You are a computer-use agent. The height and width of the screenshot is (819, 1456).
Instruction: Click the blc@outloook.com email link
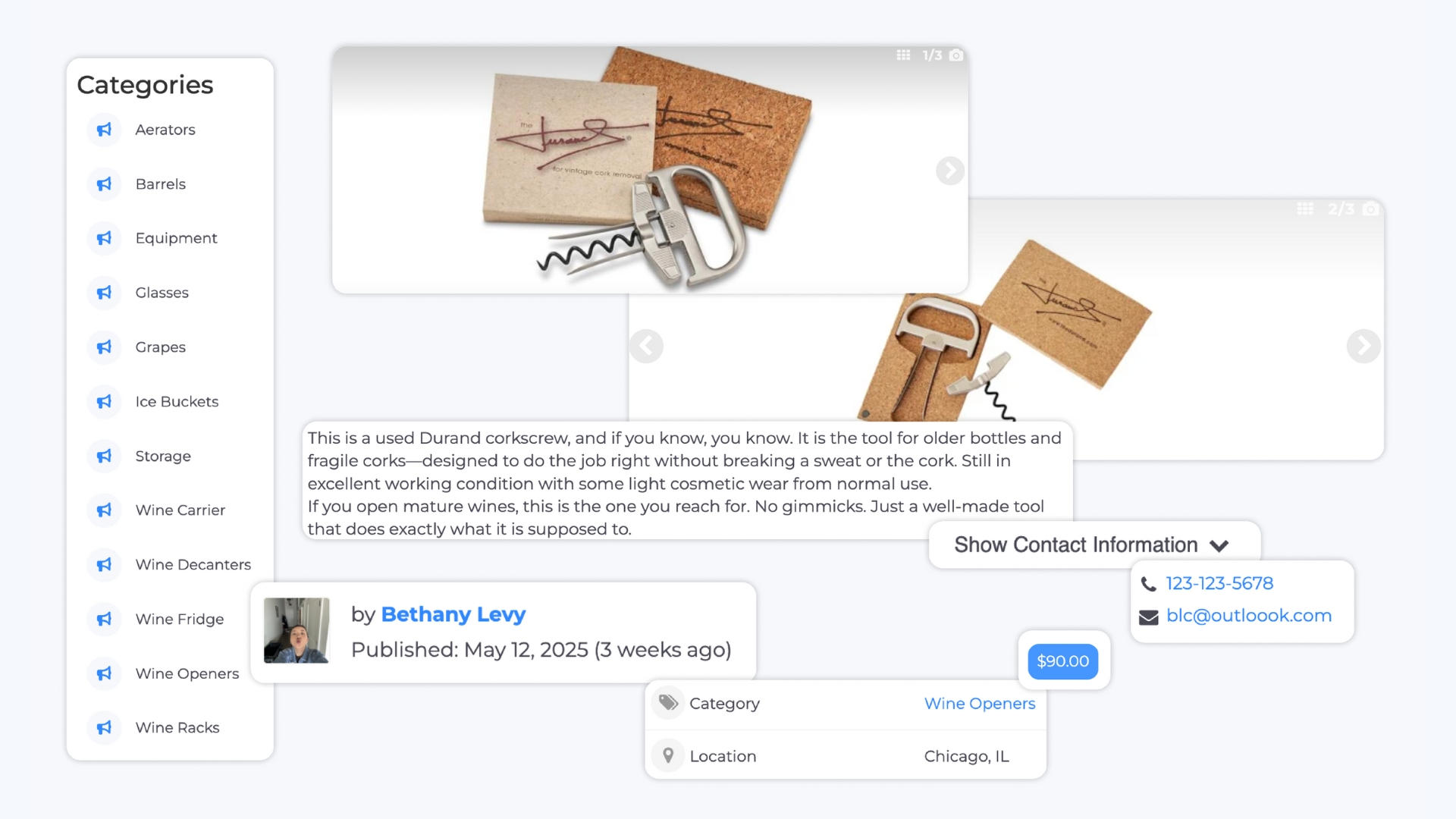pos(1248,616)
